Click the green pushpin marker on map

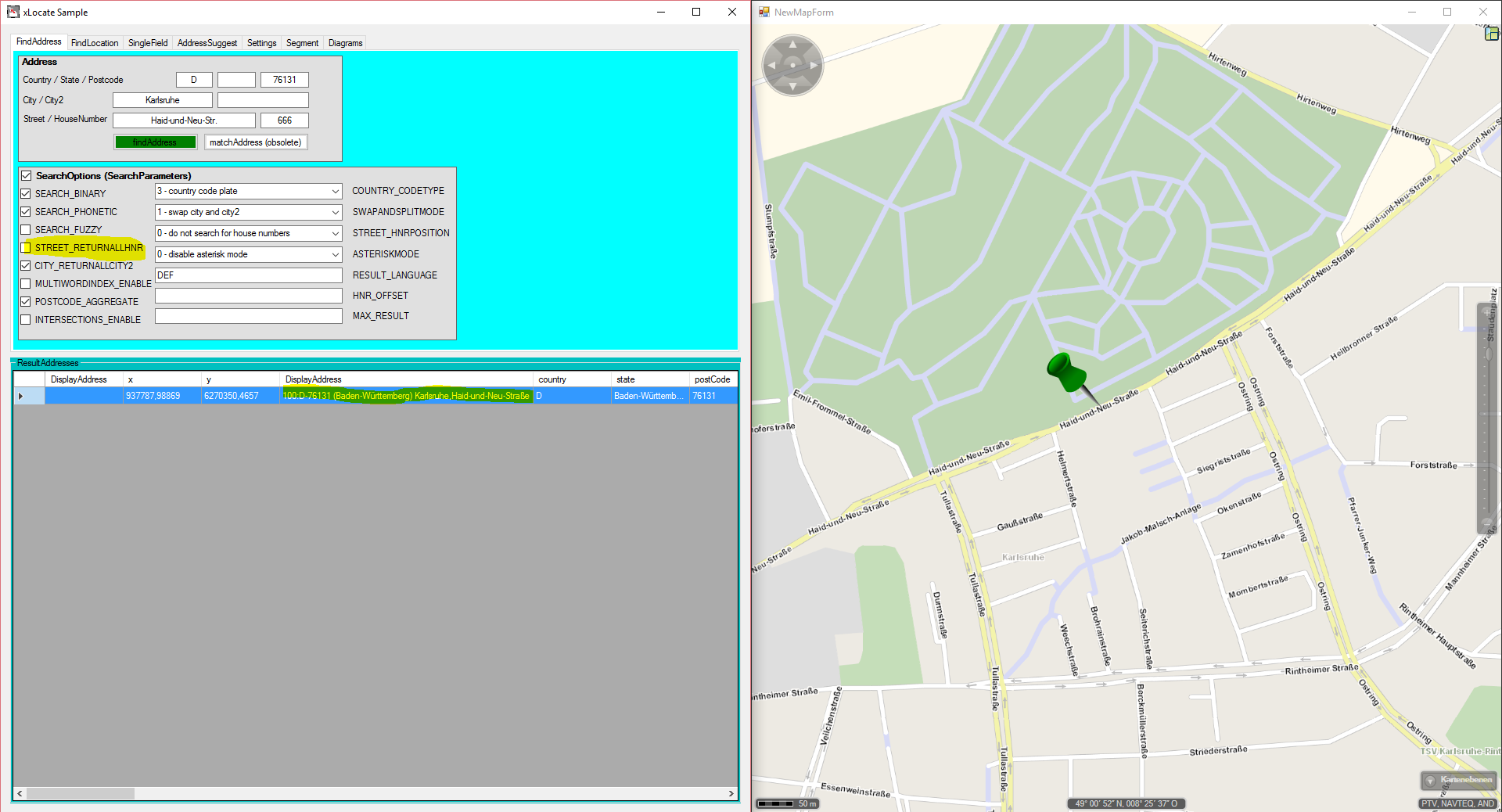(1065, 372)
